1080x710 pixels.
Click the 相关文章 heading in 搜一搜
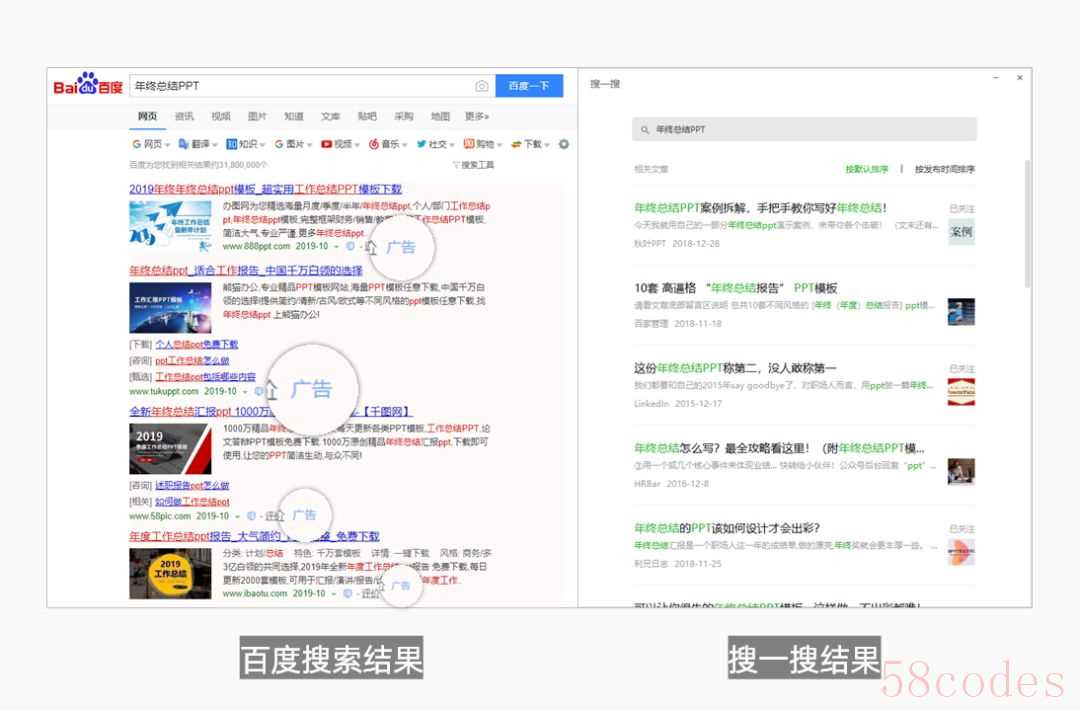coord(651,169)
